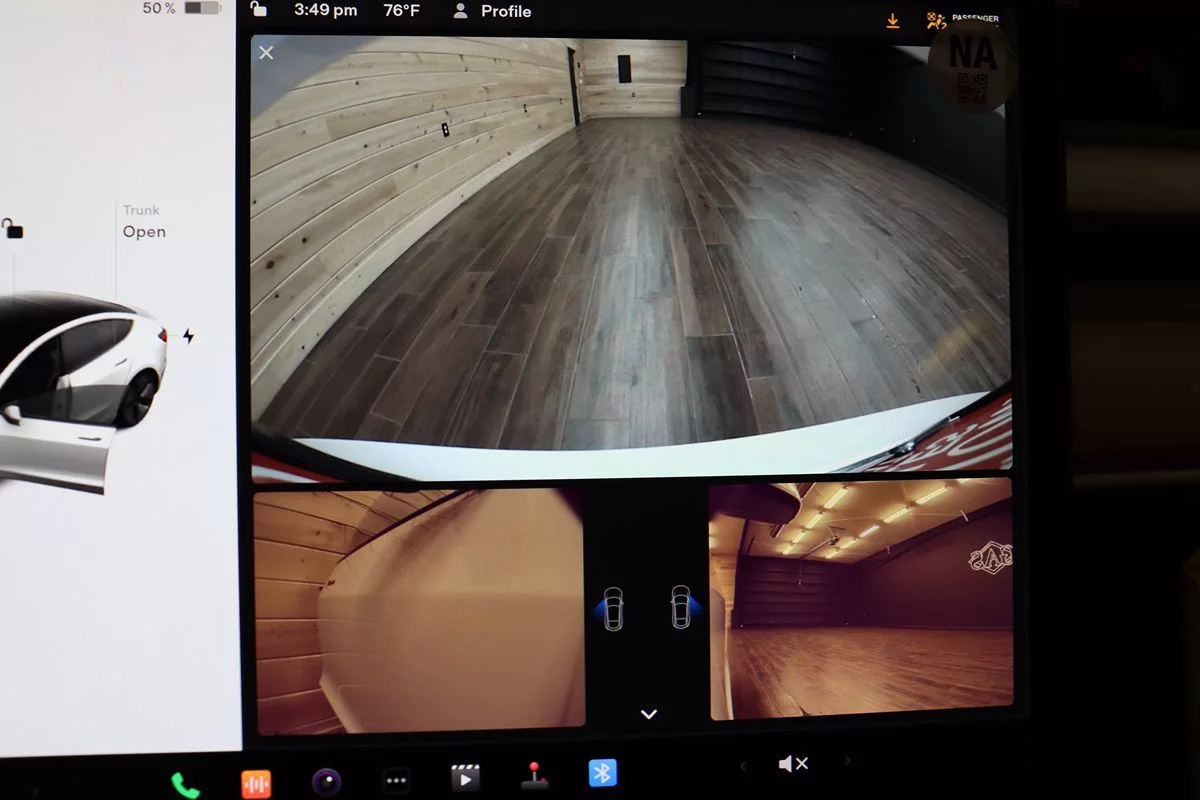
Task: Open Bluetooth settings
Action: click(x=602, y=773)
